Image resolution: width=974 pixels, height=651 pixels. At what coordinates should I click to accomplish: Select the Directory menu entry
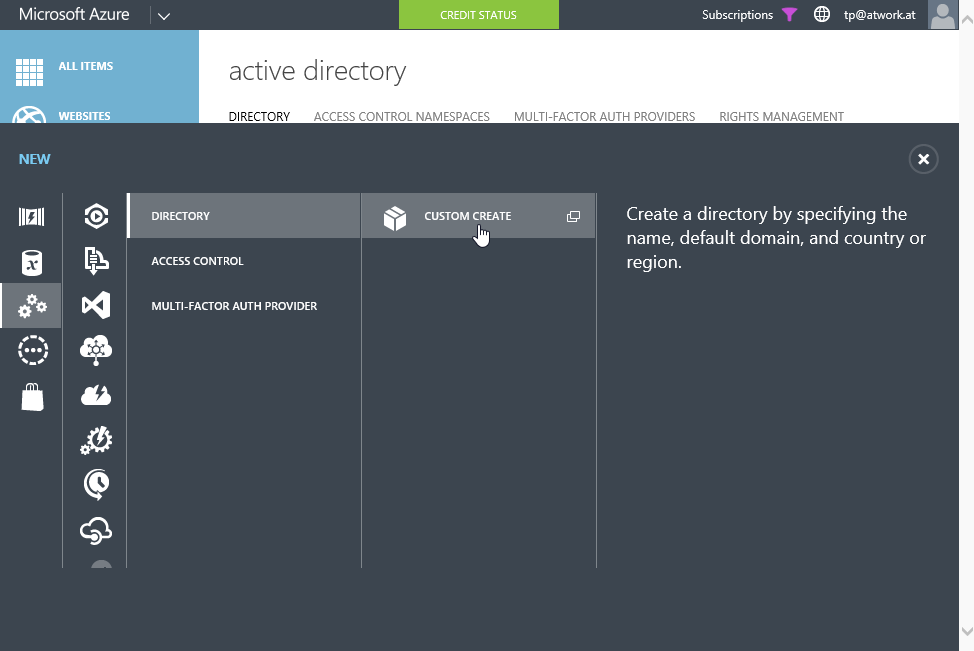click(244, 216)
